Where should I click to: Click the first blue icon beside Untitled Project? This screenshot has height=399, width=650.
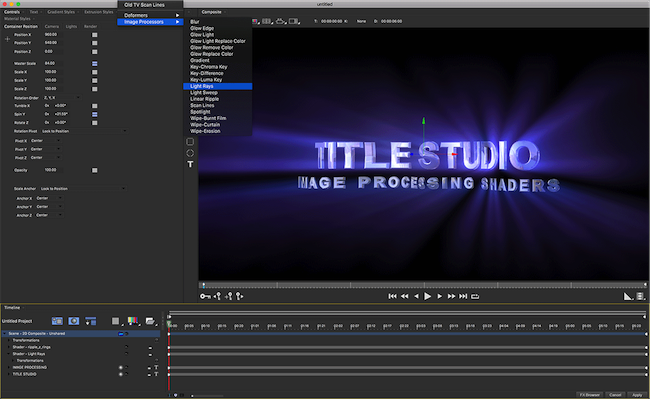coord(57,321)
